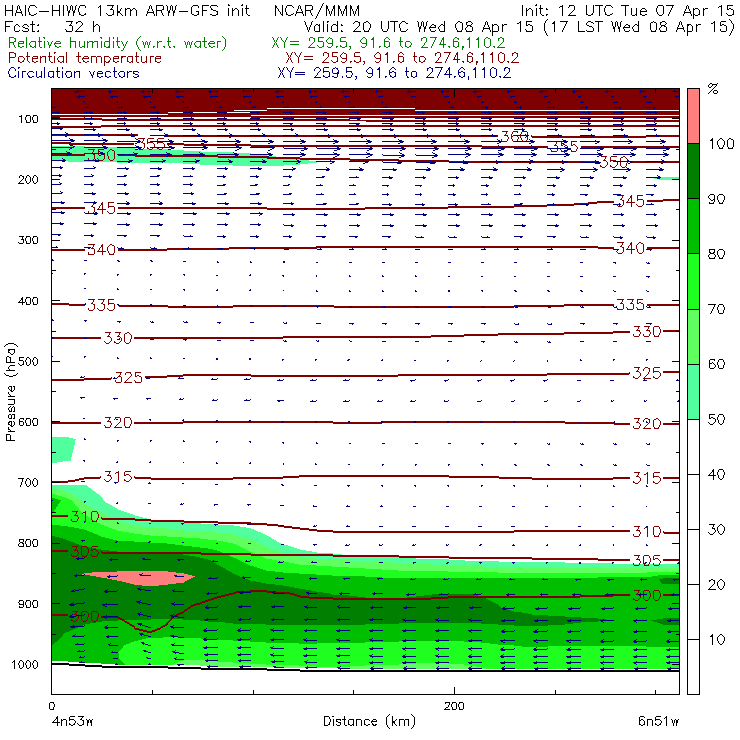Click the '700' pressure axis tick label

pyautogui.click(x=28, y=482)
